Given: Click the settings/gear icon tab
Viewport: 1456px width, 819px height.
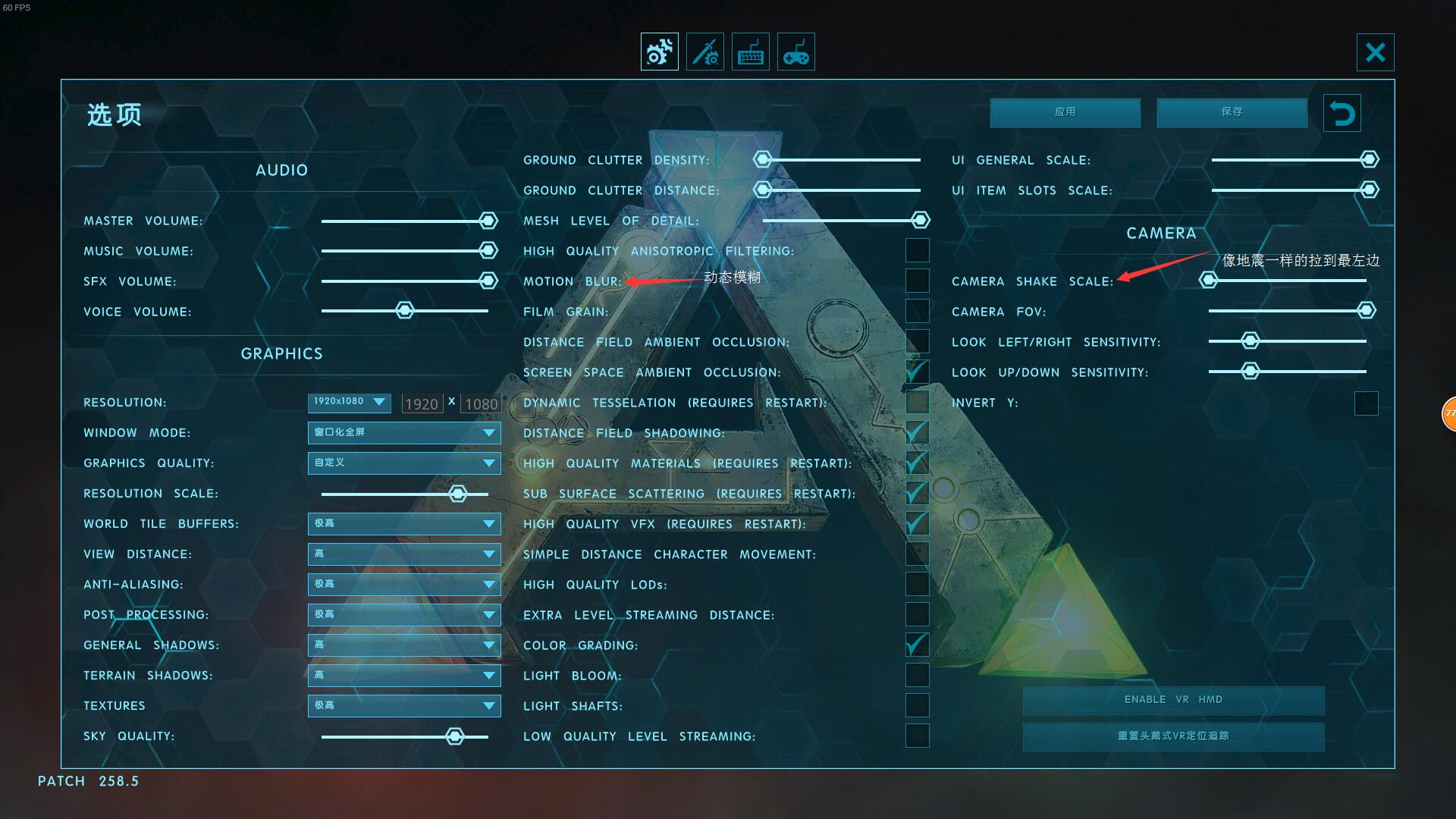Looking at the screenshot, I should 659,52.
